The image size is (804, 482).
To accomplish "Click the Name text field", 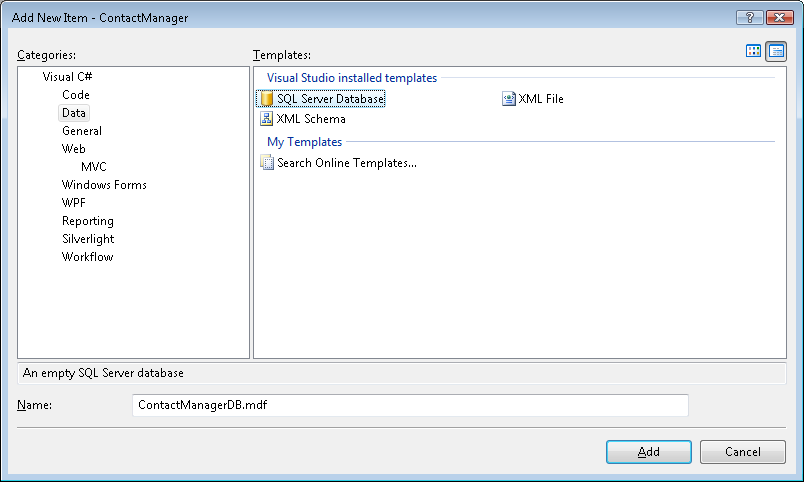I will (x=410, y=405).
